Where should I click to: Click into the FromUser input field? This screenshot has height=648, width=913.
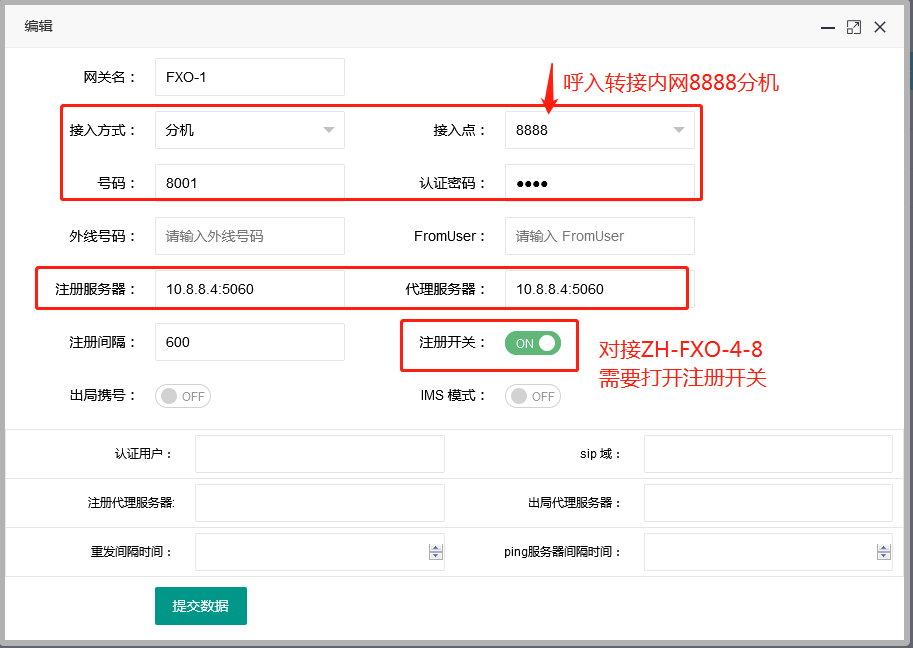pyautogui.click(x=599, y=236)
